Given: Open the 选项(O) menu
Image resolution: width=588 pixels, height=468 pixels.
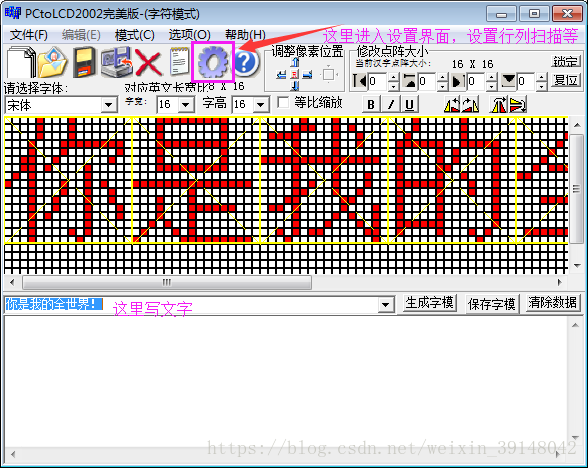Looking at the screenshot, I should click(189, 35).
